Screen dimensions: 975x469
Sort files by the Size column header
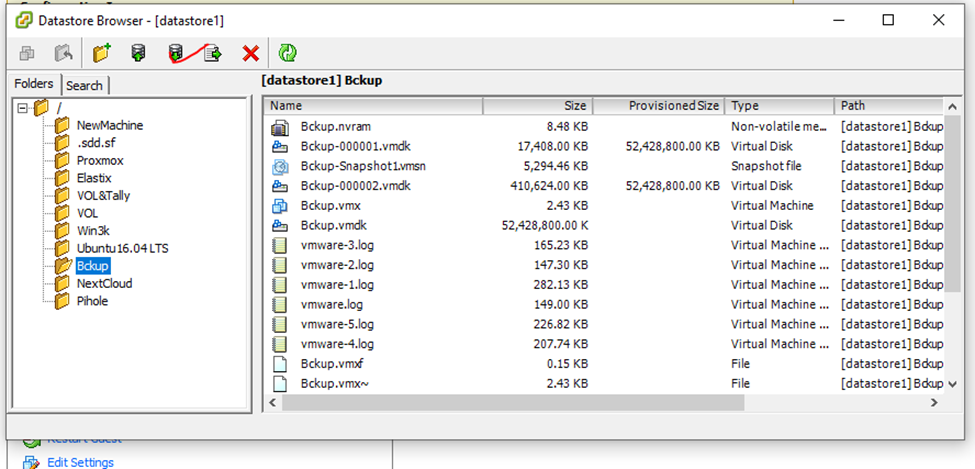tap(537, 105)
